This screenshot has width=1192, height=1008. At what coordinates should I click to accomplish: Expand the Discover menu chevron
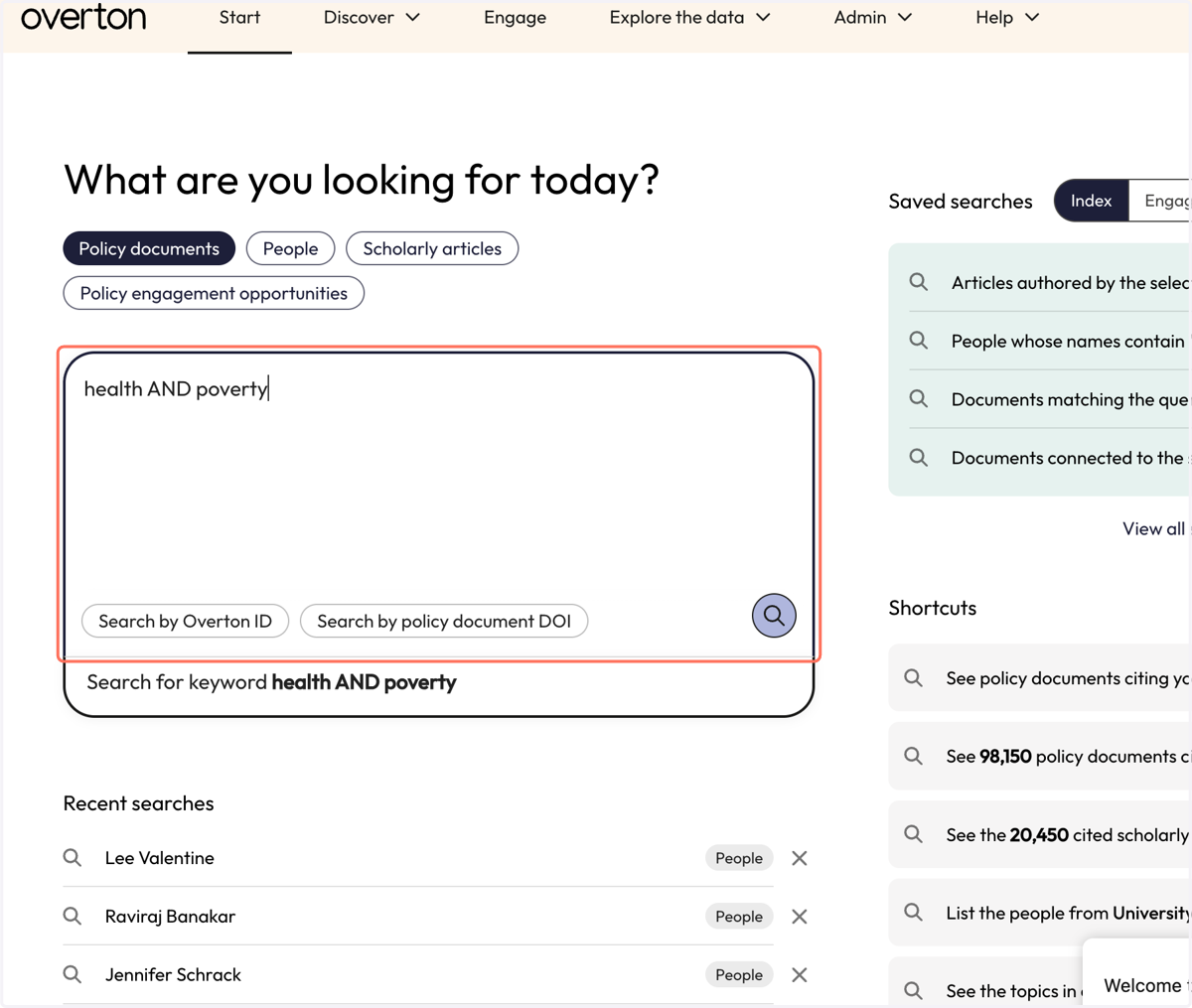click(413, 18)
